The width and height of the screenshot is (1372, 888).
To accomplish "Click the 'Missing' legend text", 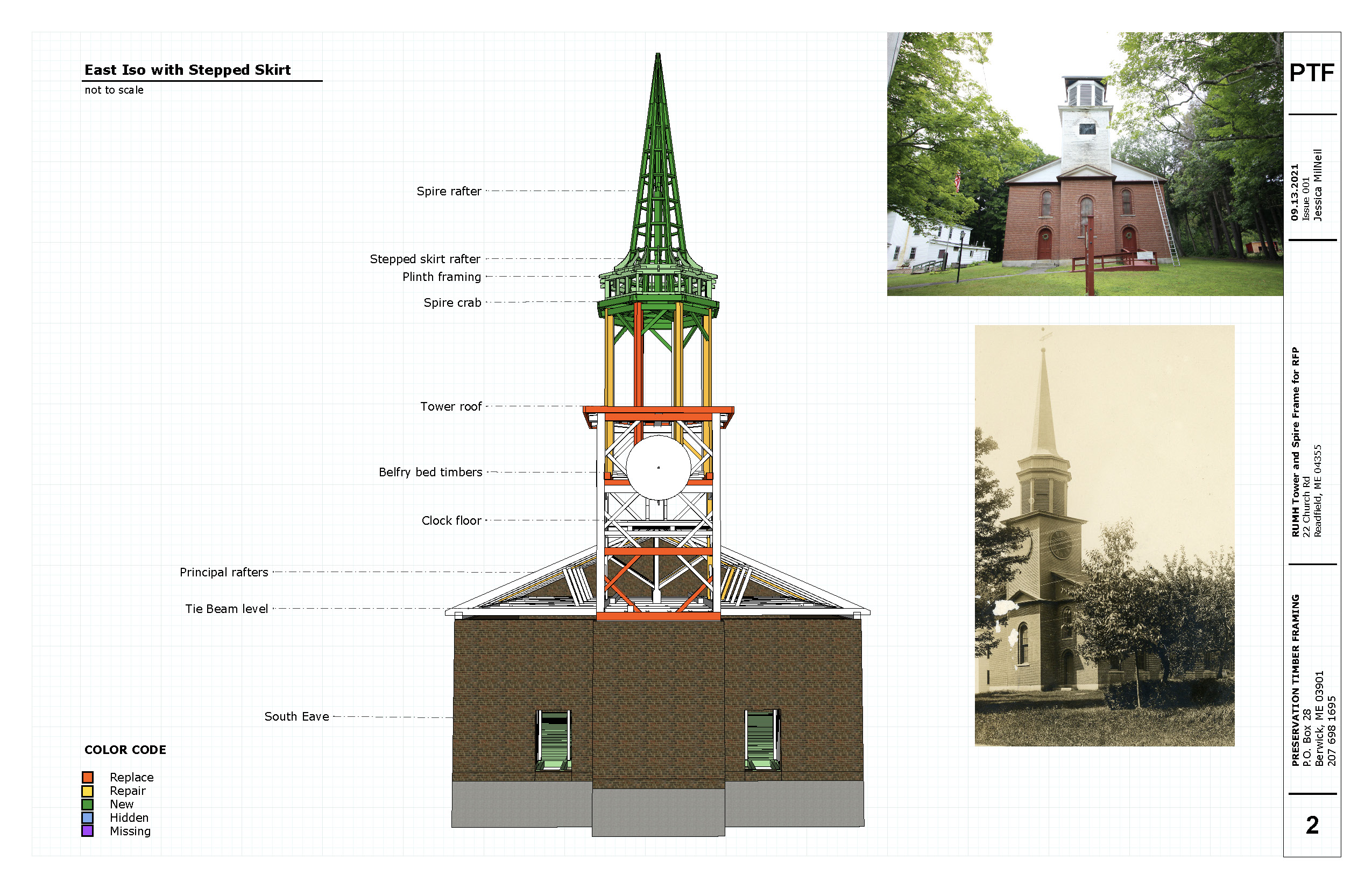I will click(130, 831).
